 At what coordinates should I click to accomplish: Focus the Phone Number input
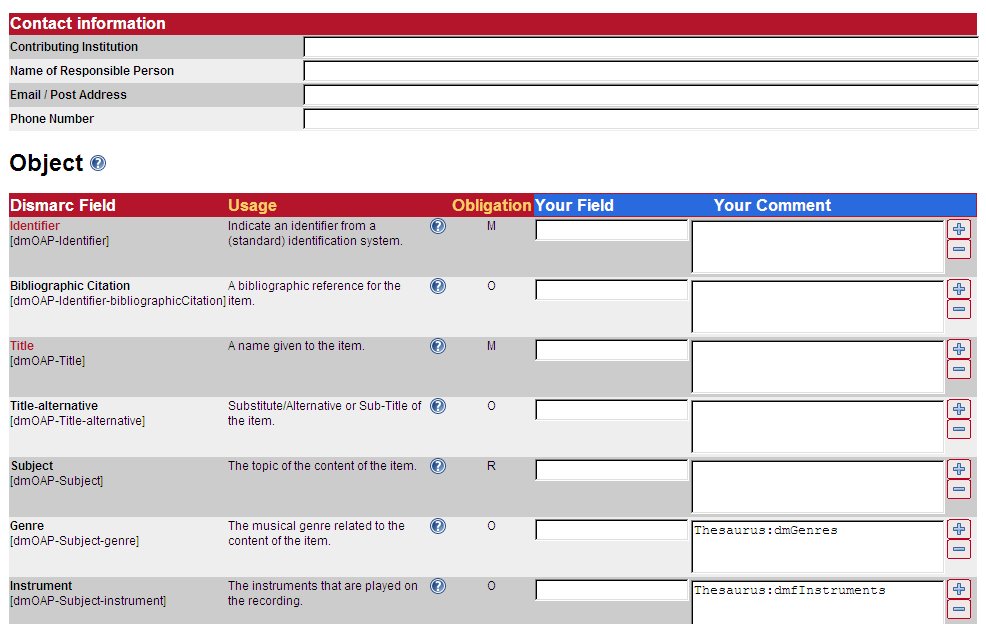click(641, 119)
